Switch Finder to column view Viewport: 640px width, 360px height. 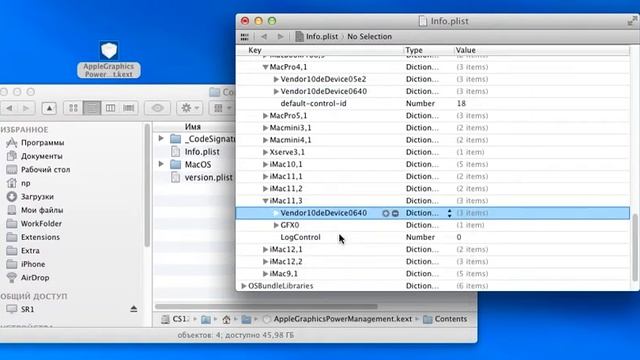110,108
